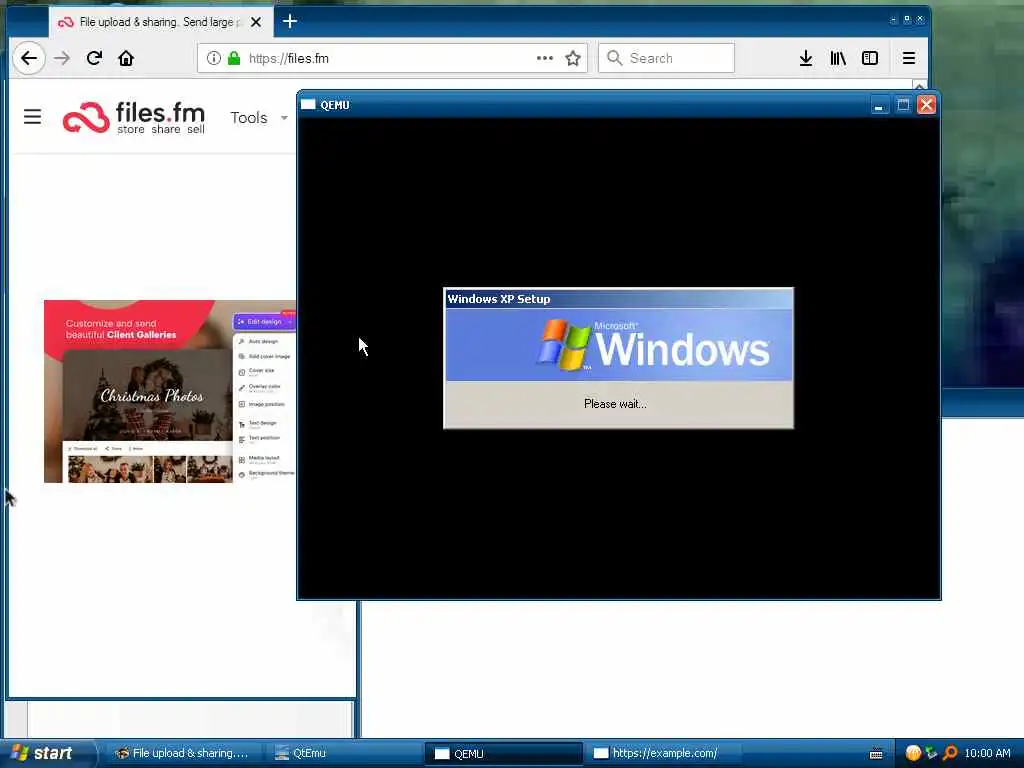Screen dimensions: 1024x768
Task: Click the green padlock security icon
Action: [234, 58]
